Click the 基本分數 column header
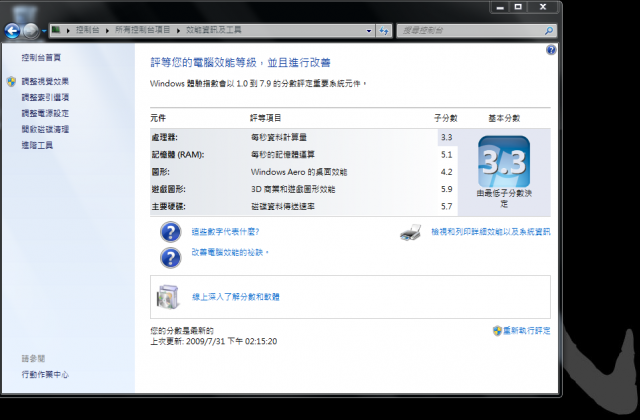 (x=504, y=118)
